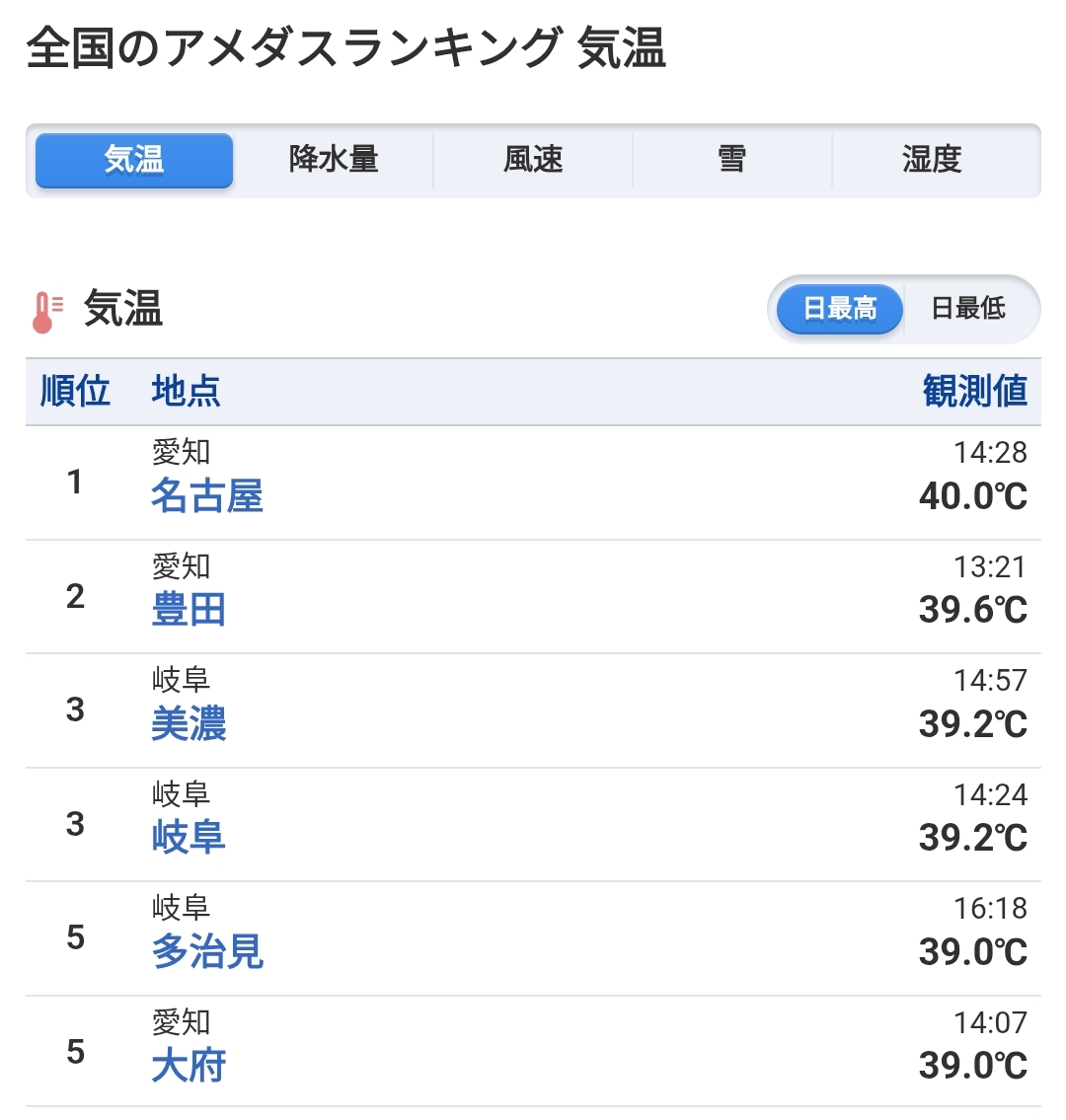Switch to the 降水量 tab
The height and width of the screenshot is (1120, 1066).
(x=334, y=160)
